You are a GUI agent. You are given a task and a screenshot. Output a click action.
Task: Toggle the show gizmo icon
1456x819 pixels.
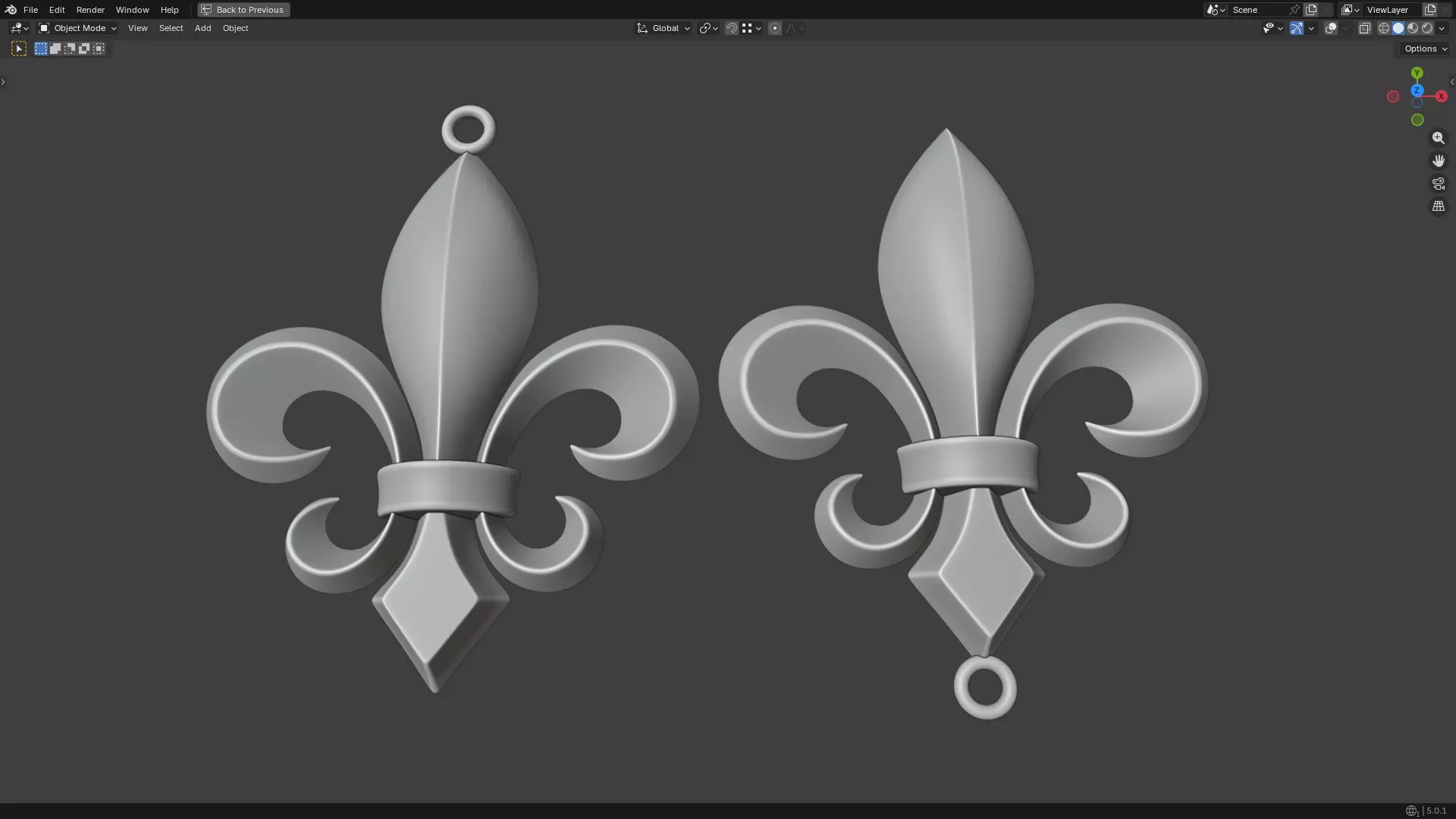click(1297, 28)
